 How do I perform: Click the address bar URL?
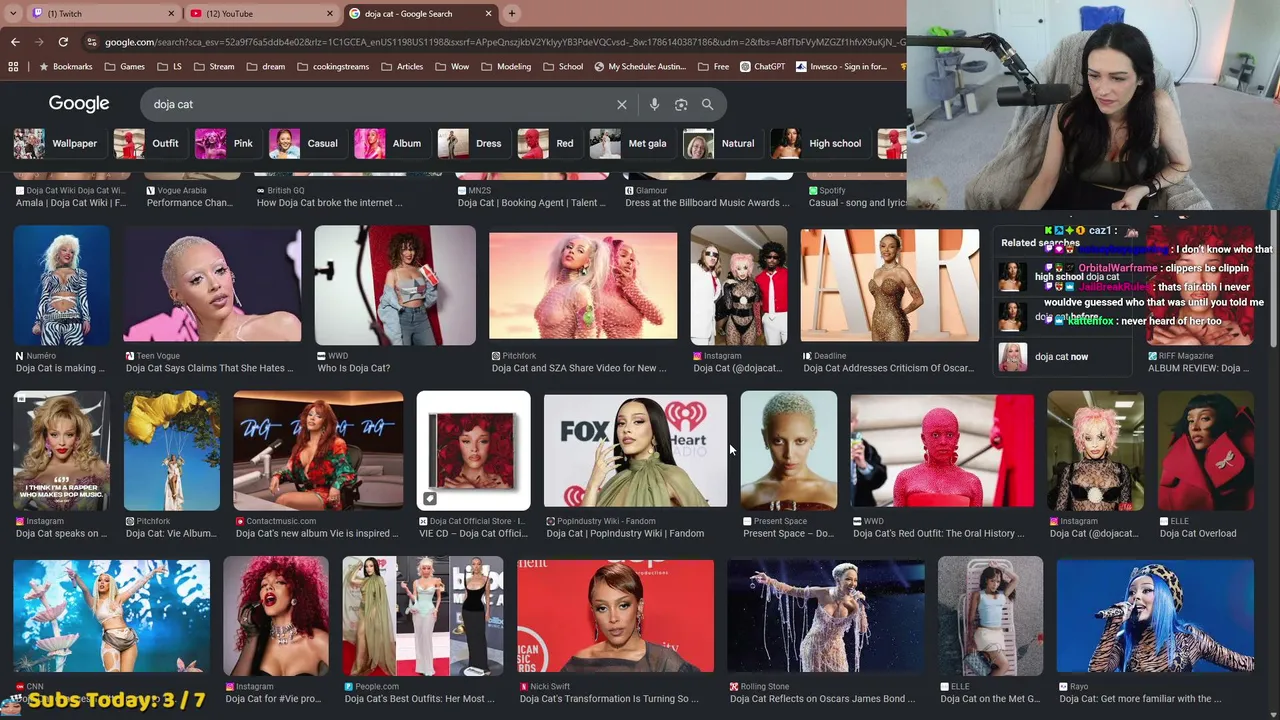click(505, 42)
